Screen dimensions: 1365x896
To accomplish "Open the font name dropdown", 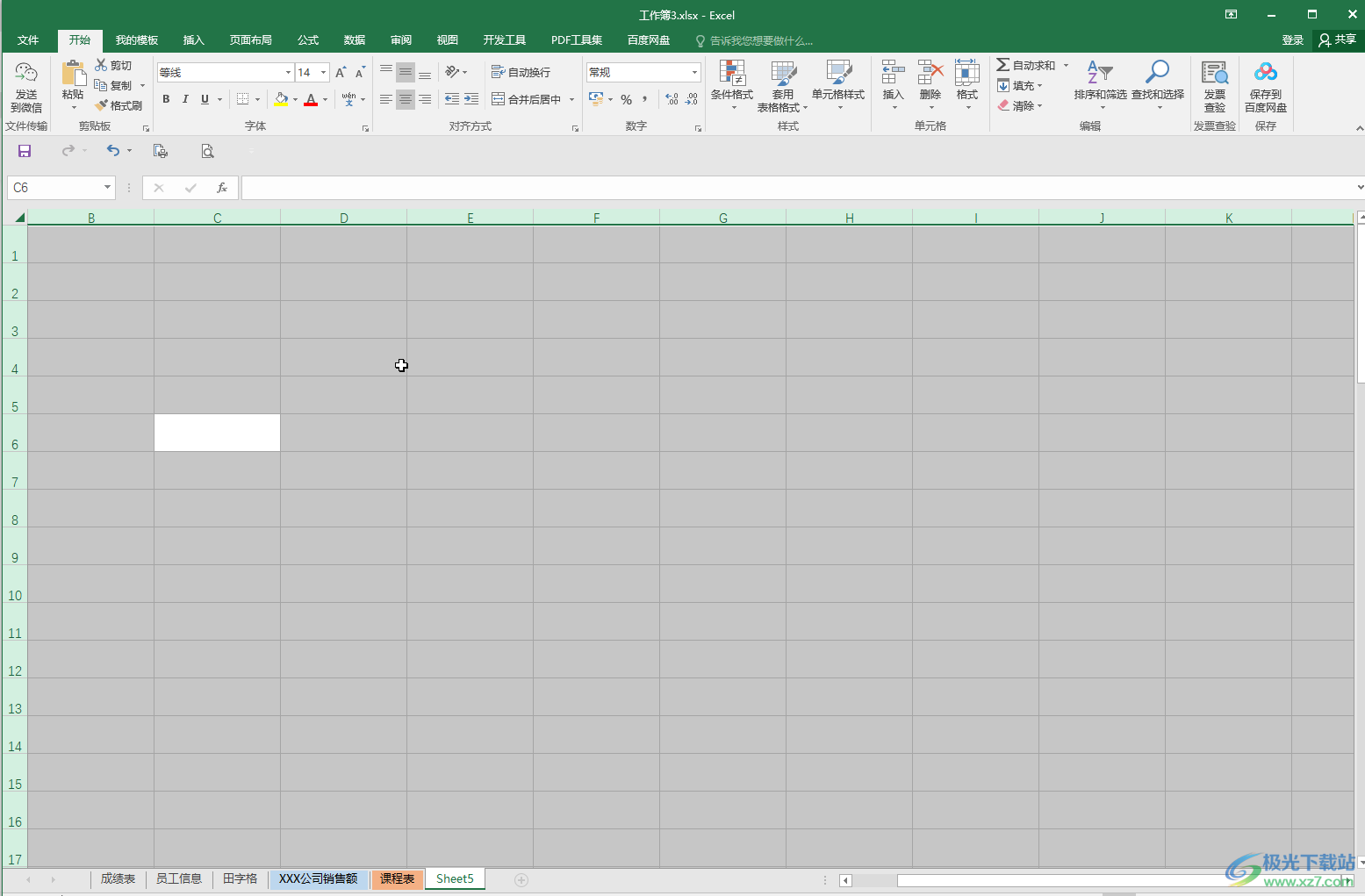I will coord(288,73).
